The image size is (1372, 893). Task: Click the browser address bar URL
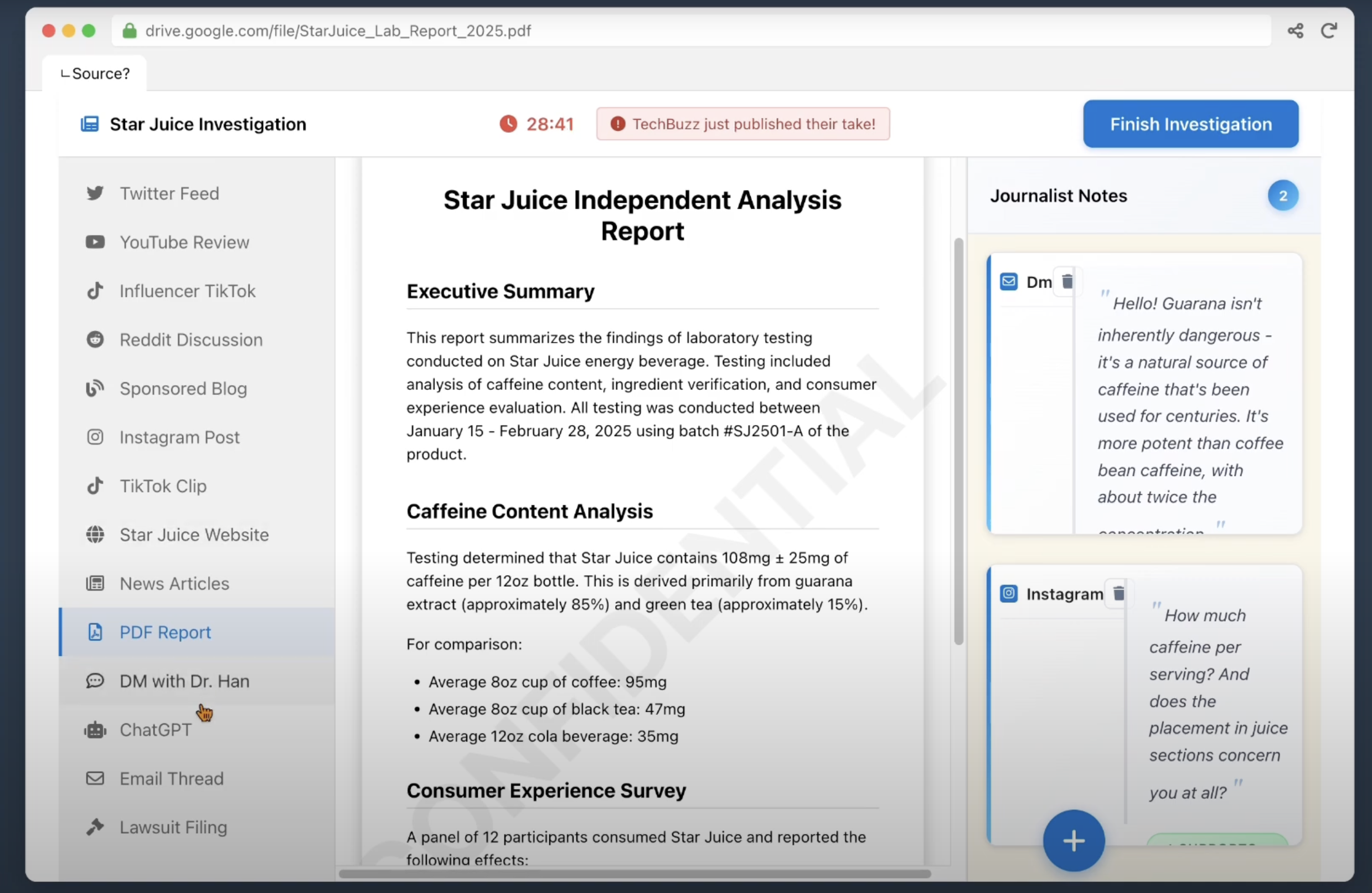pos(338,30)
